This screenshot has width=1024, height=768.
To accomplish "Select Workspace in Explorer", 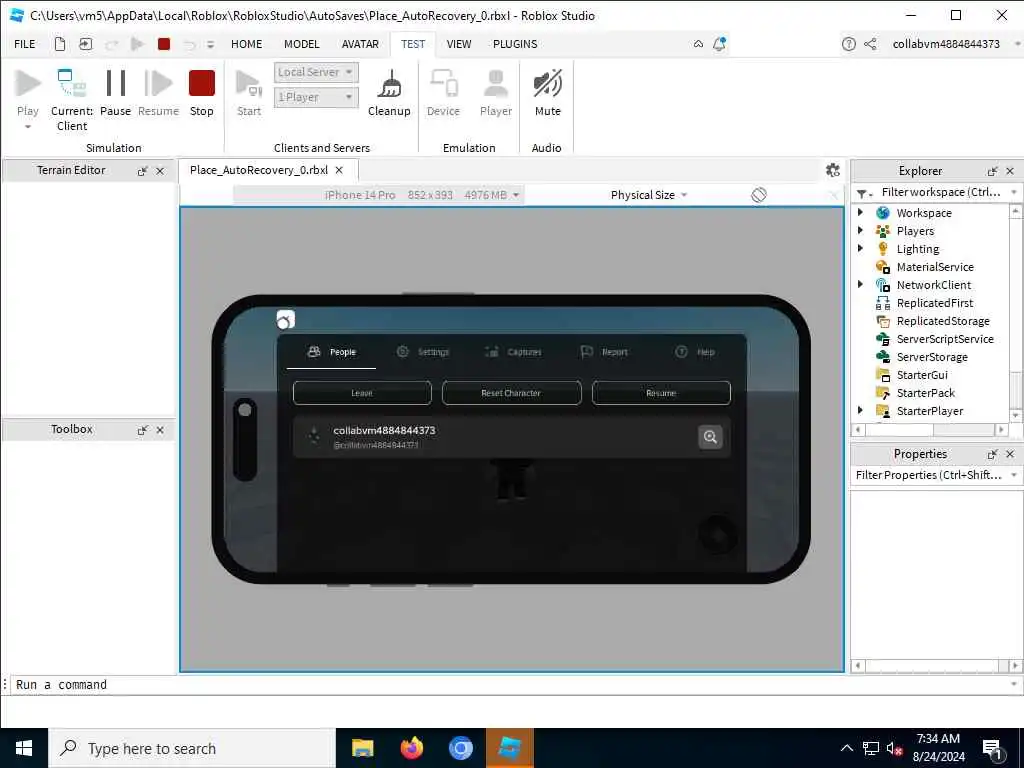I will [923, 213].
